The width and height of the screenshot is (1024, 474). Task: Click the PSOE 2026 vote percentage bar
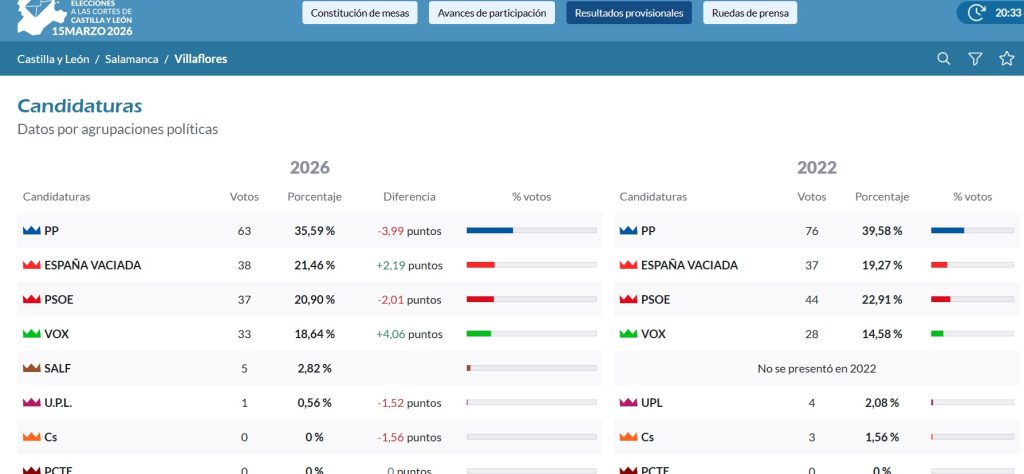(532, 299)
